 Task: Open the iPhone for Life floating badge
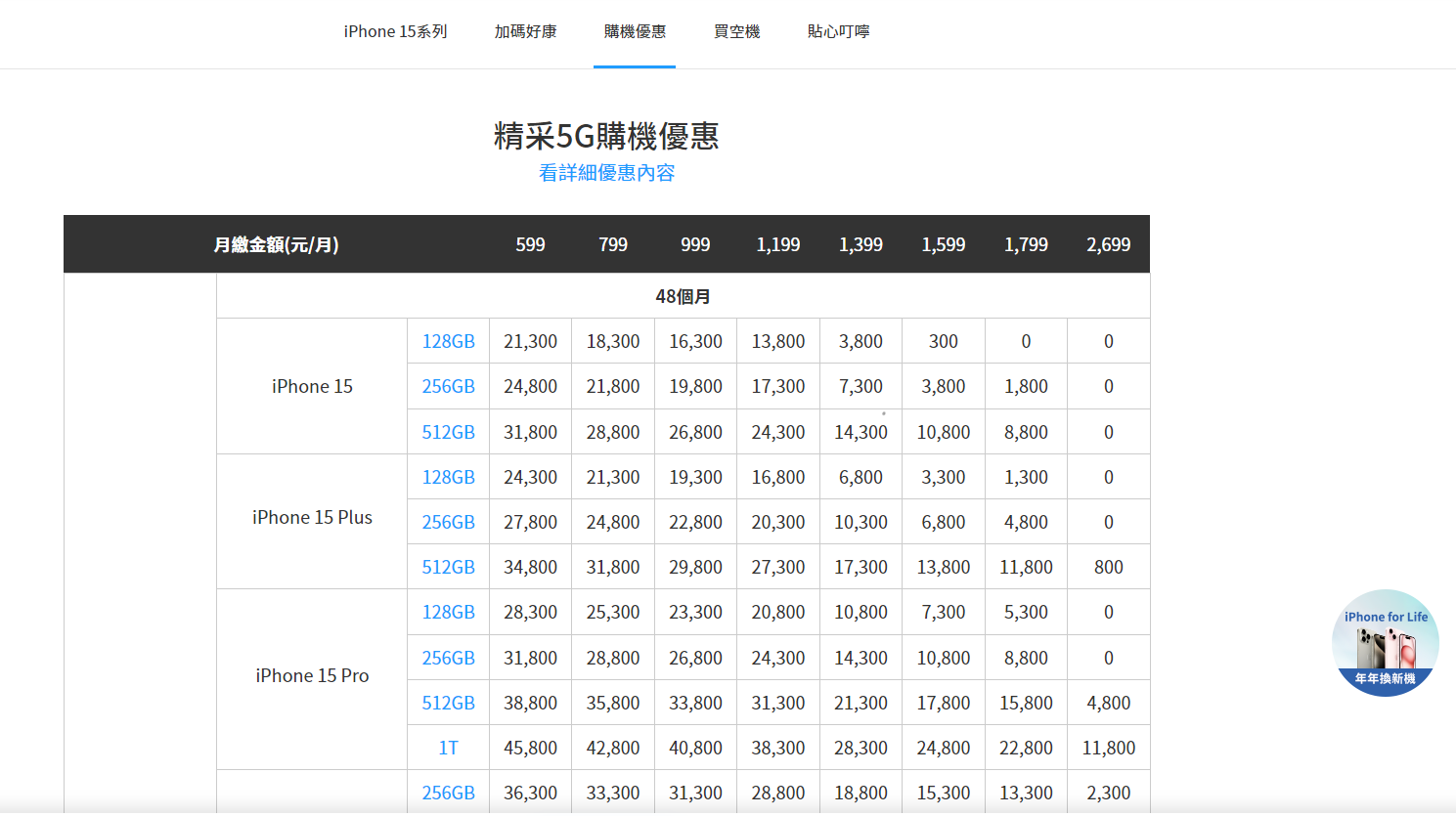tap(1385, 643)
